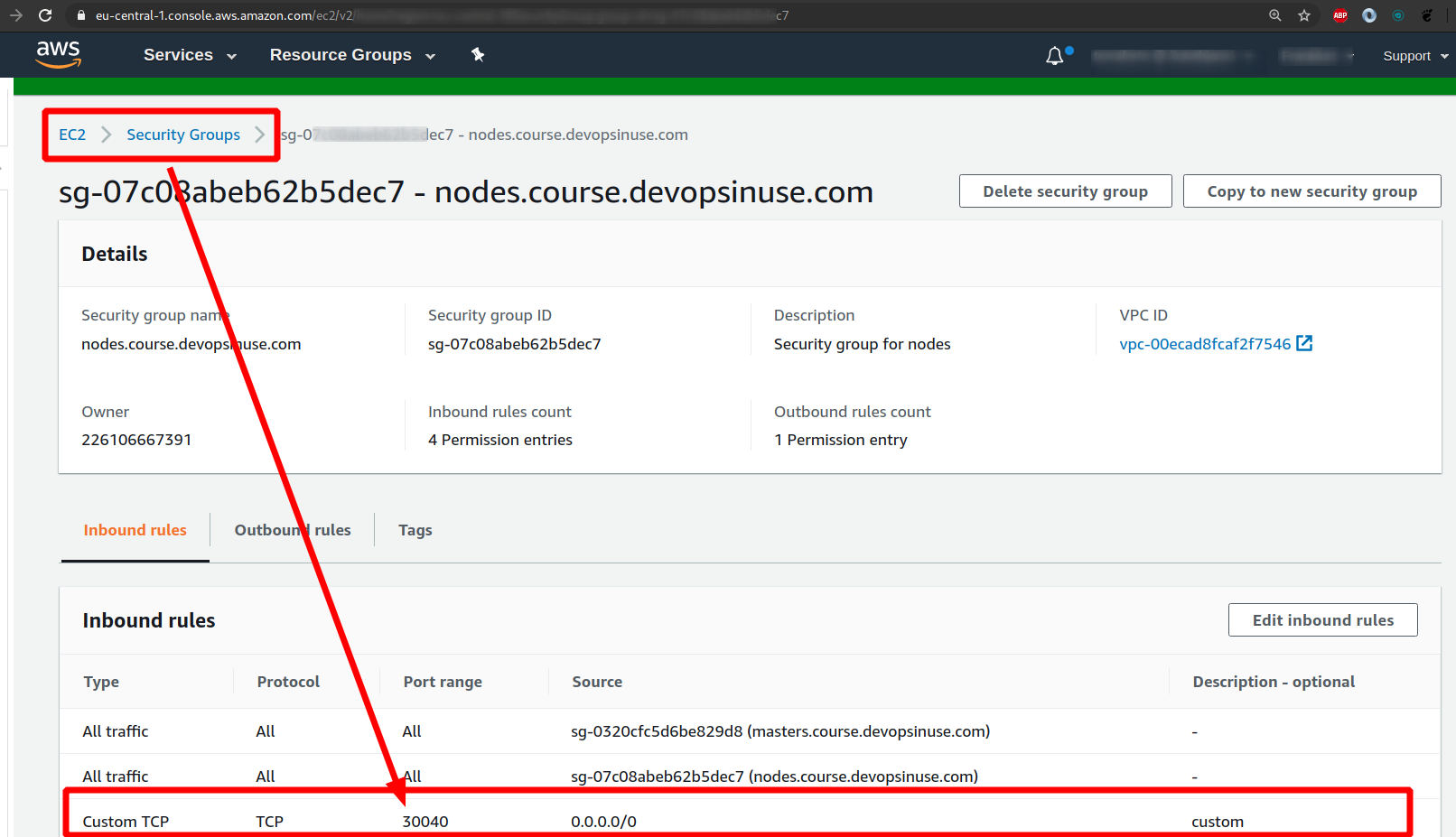
Task: Bookmark this page with the star icon
Action: tap(1304, 15)
